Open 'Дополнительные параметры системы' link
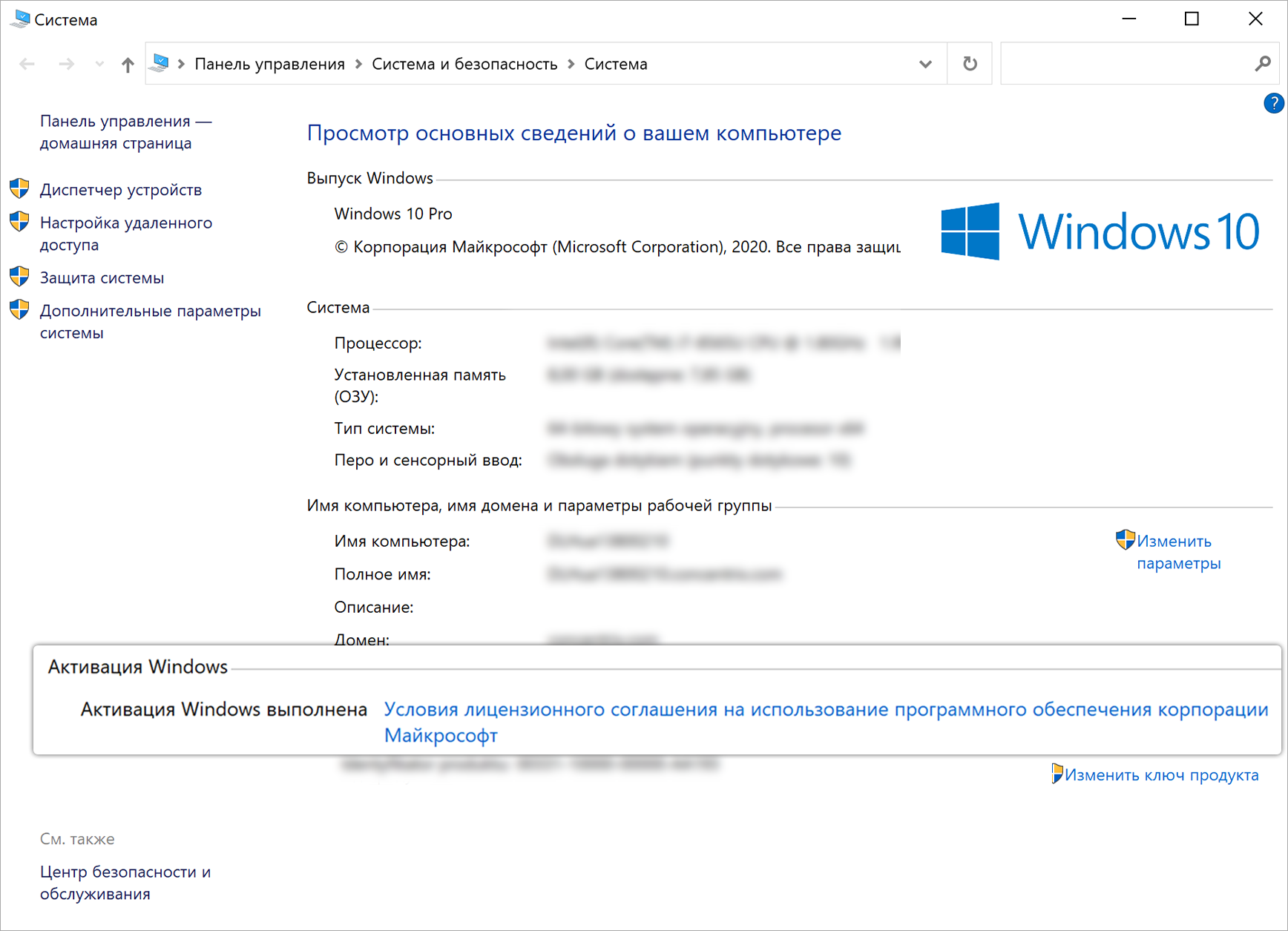The image size is (1288, 931). pos(151,322)
